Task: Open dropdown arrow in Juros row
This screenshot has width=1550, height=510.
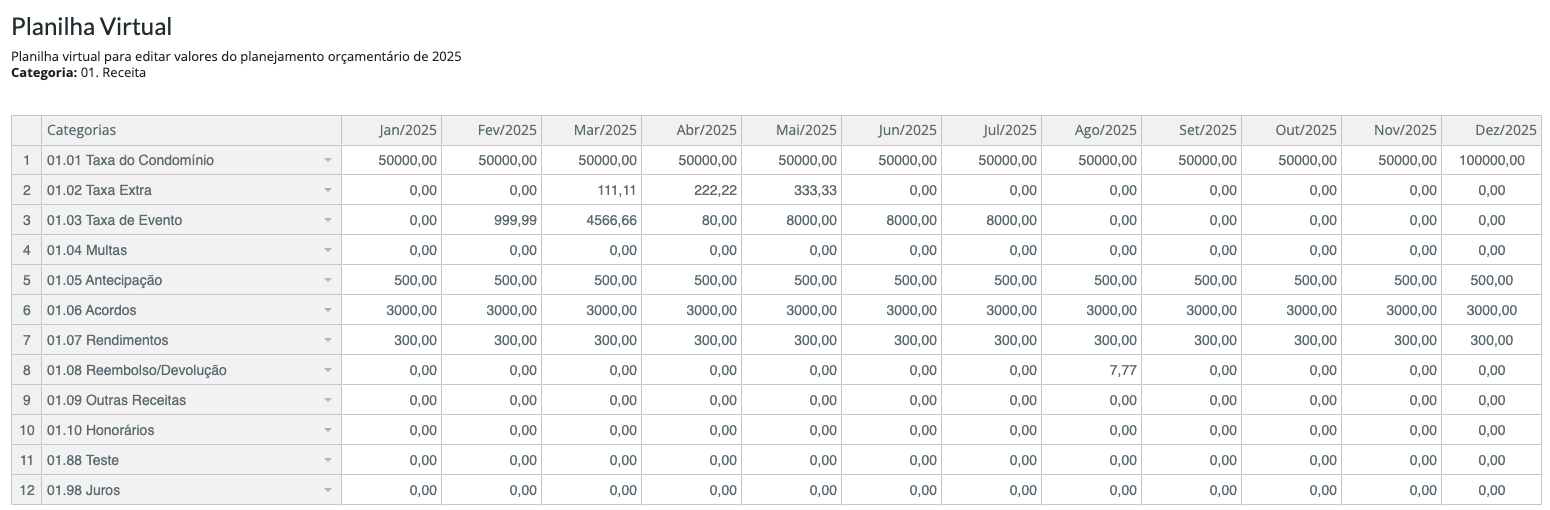Action: [328, 490]
